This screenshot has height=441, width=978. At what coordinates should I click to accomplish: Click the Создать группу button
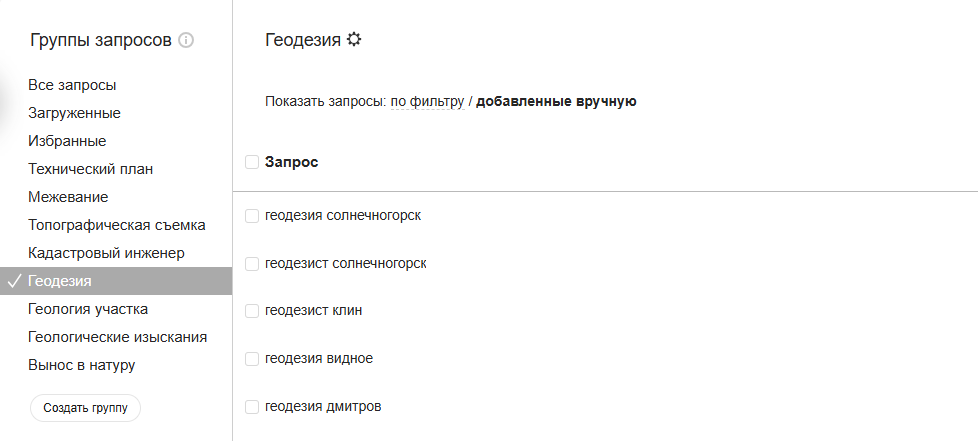click(85, 408)
